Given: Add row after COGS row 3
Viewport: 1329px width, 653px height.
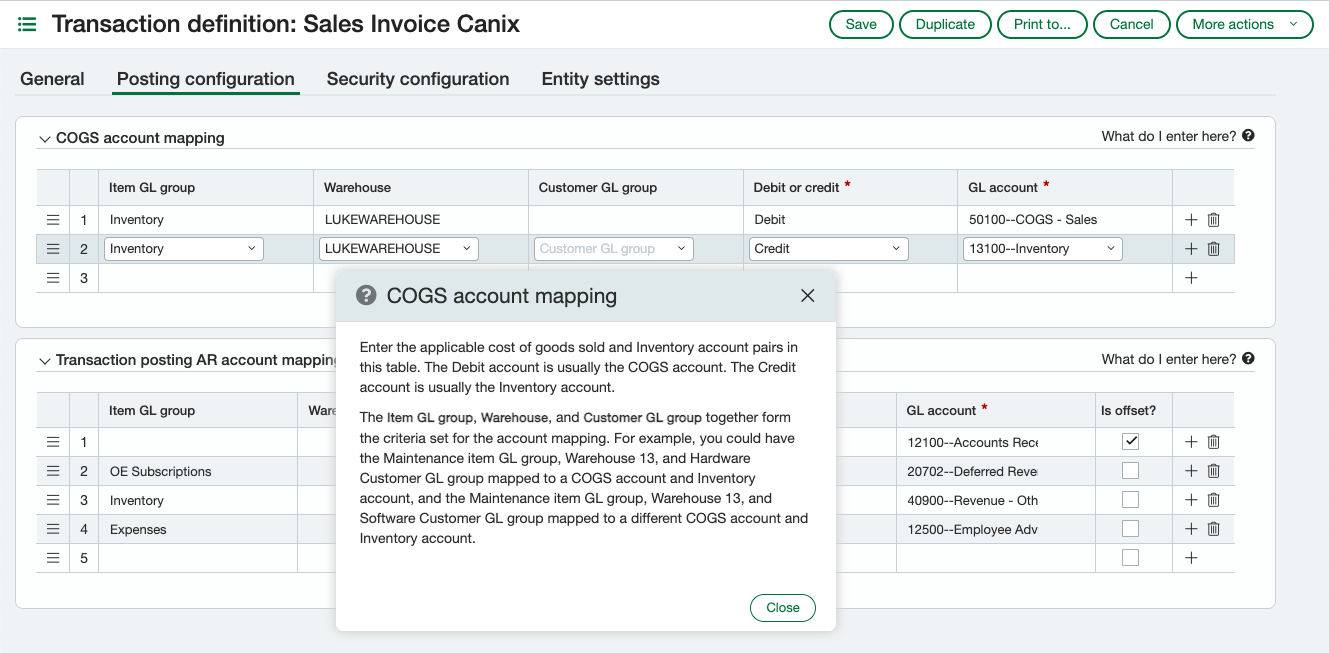Looking at the screenshot, I should click(x=1191, y=278).
